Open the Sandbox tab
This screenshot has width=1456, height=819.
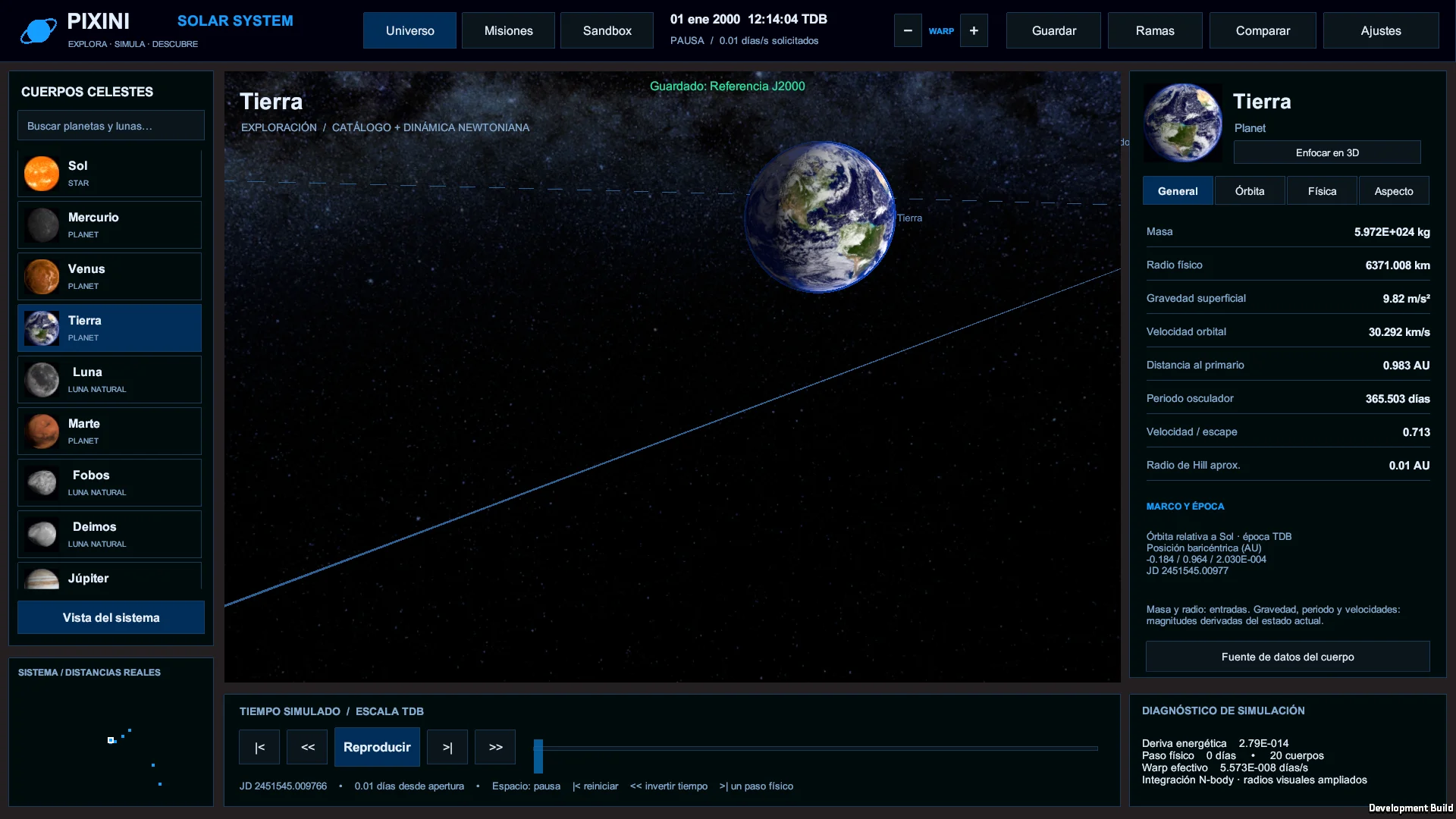607,30
